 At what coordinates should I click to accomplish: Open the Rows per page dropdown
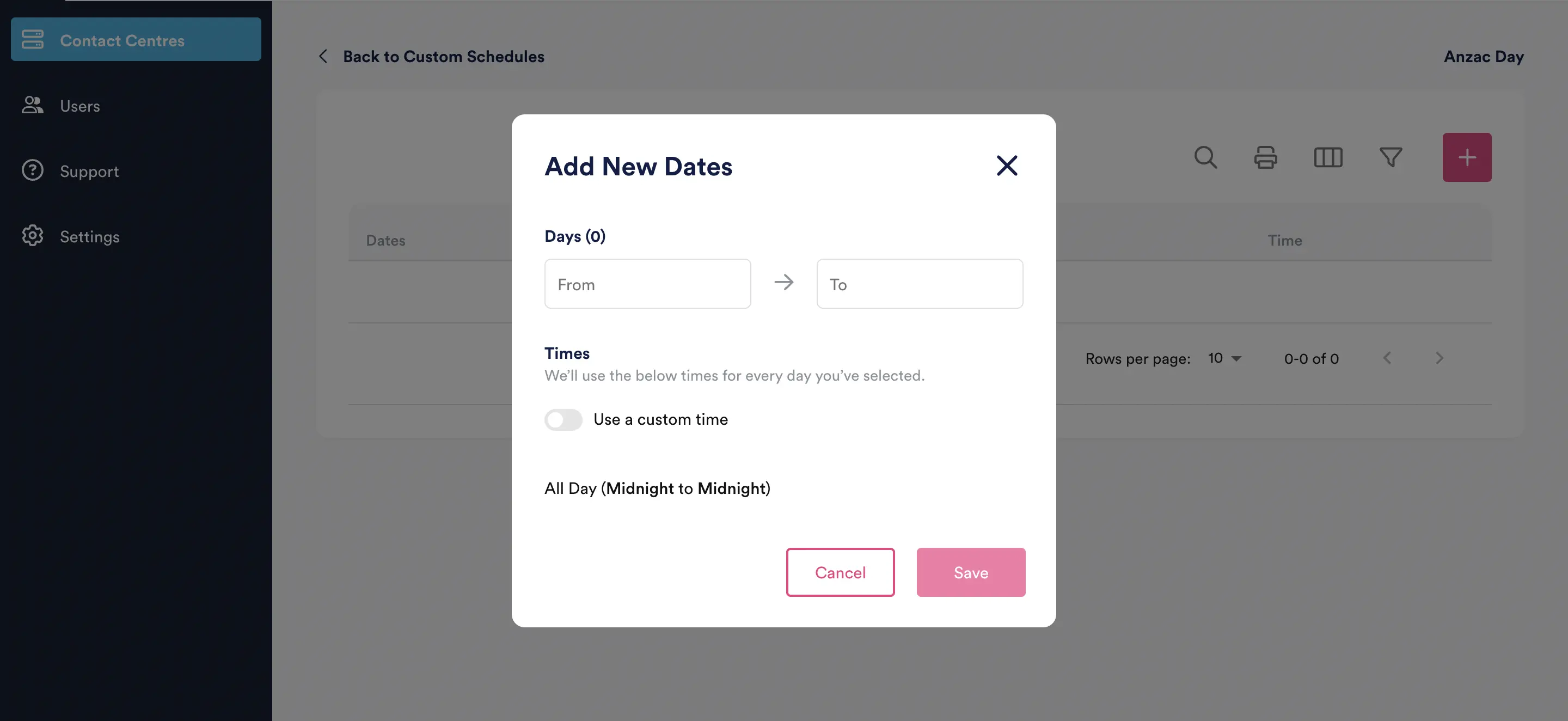pyautogui.click(x=1224, y=358)
